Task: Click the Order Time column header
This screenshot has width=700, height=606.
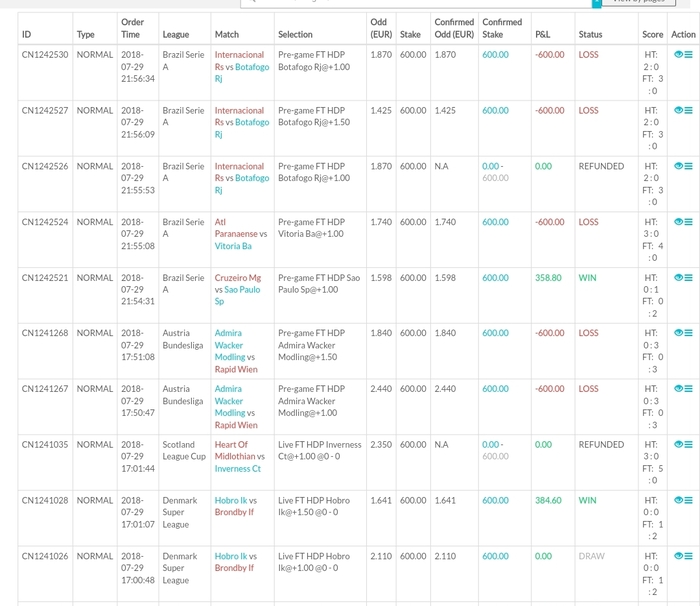Action: (x=133, y=28)
